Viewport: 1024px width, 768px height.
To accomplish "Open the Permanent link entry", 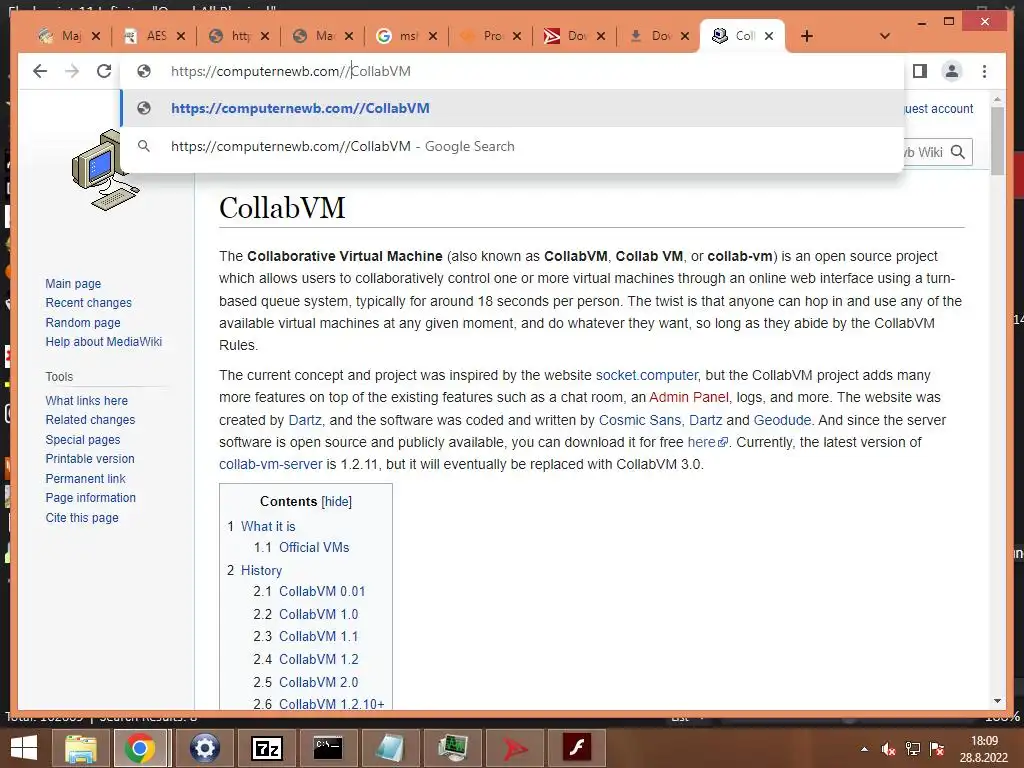I will (85, 478).
